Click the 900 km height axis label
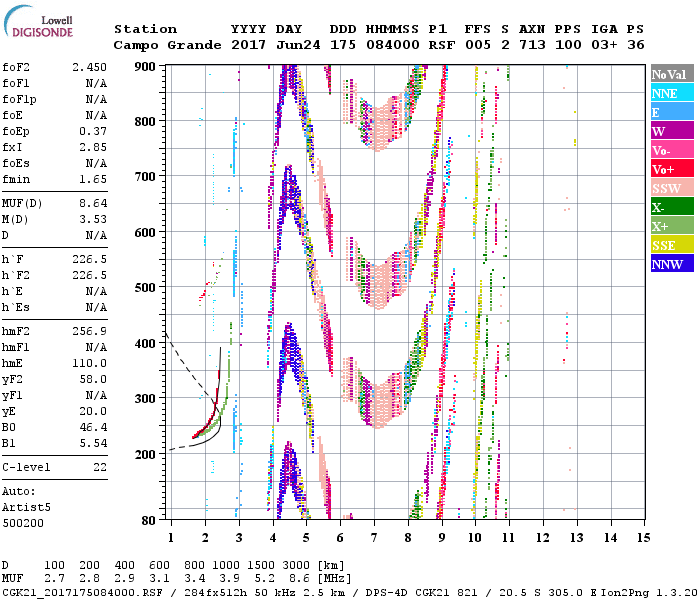700x600 pixels. point(145,67)
